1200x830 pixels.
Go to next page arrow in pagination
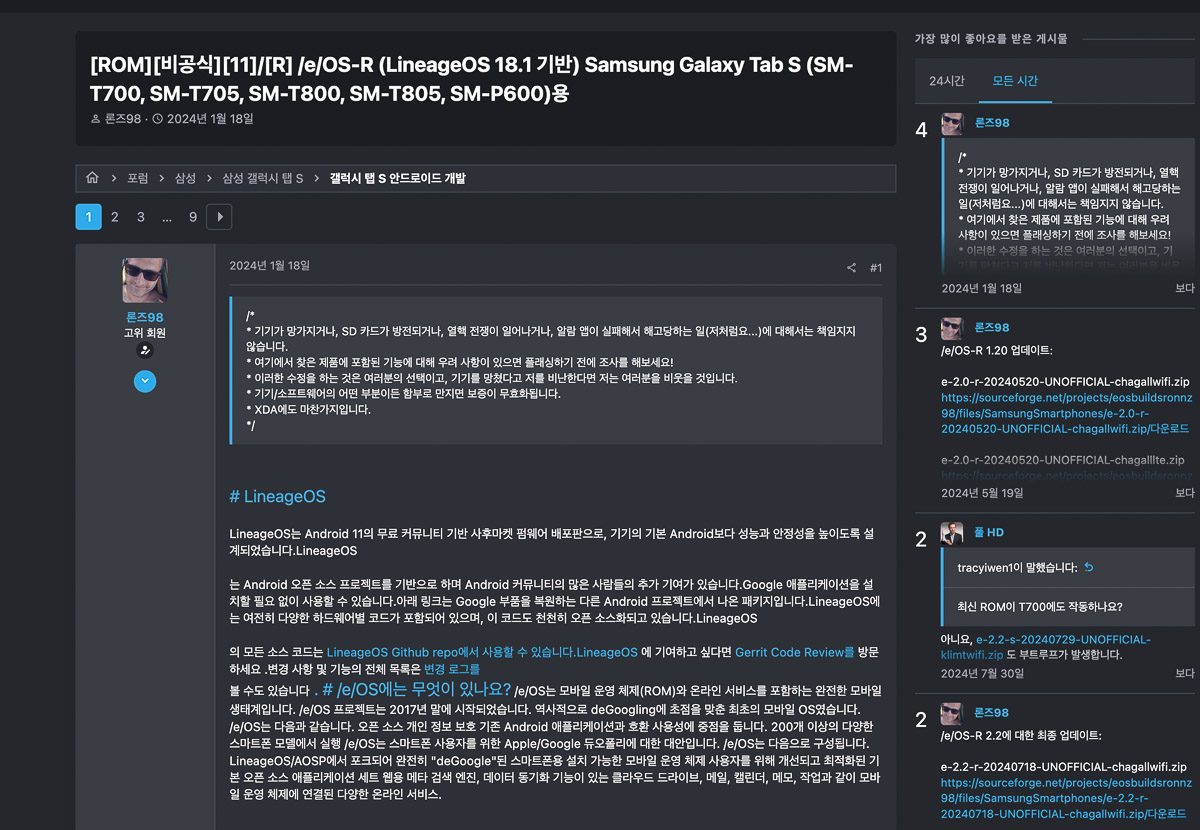click(219, 217)
